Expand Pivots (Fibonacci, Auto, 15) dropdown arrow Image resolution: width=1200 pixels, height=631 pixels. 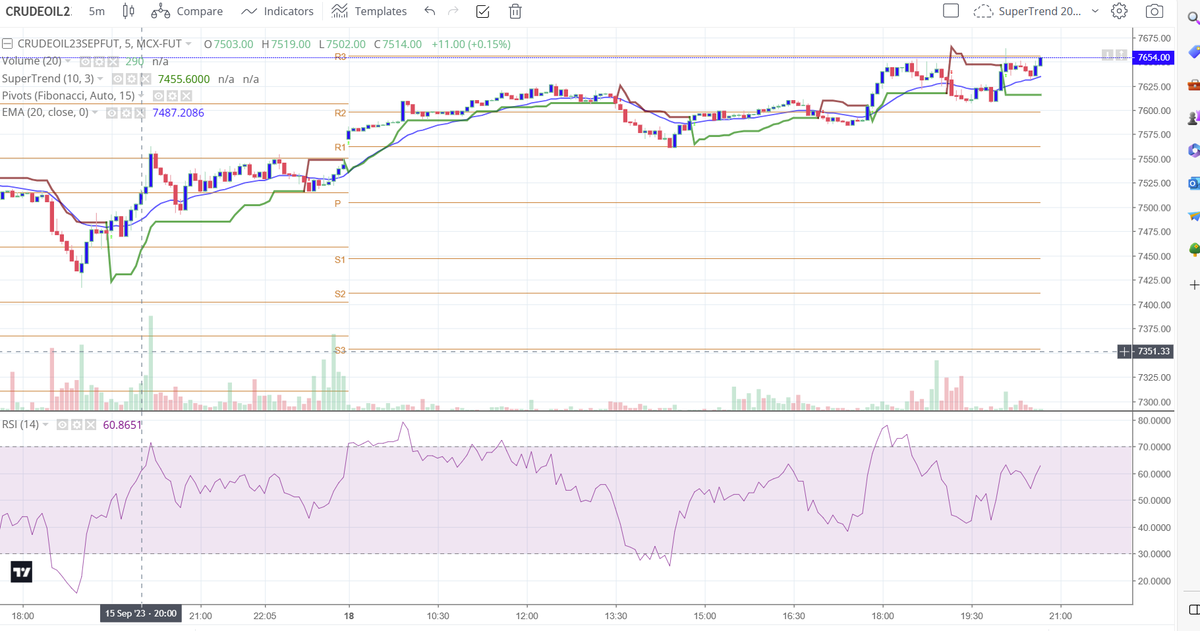tap(143, 95)
